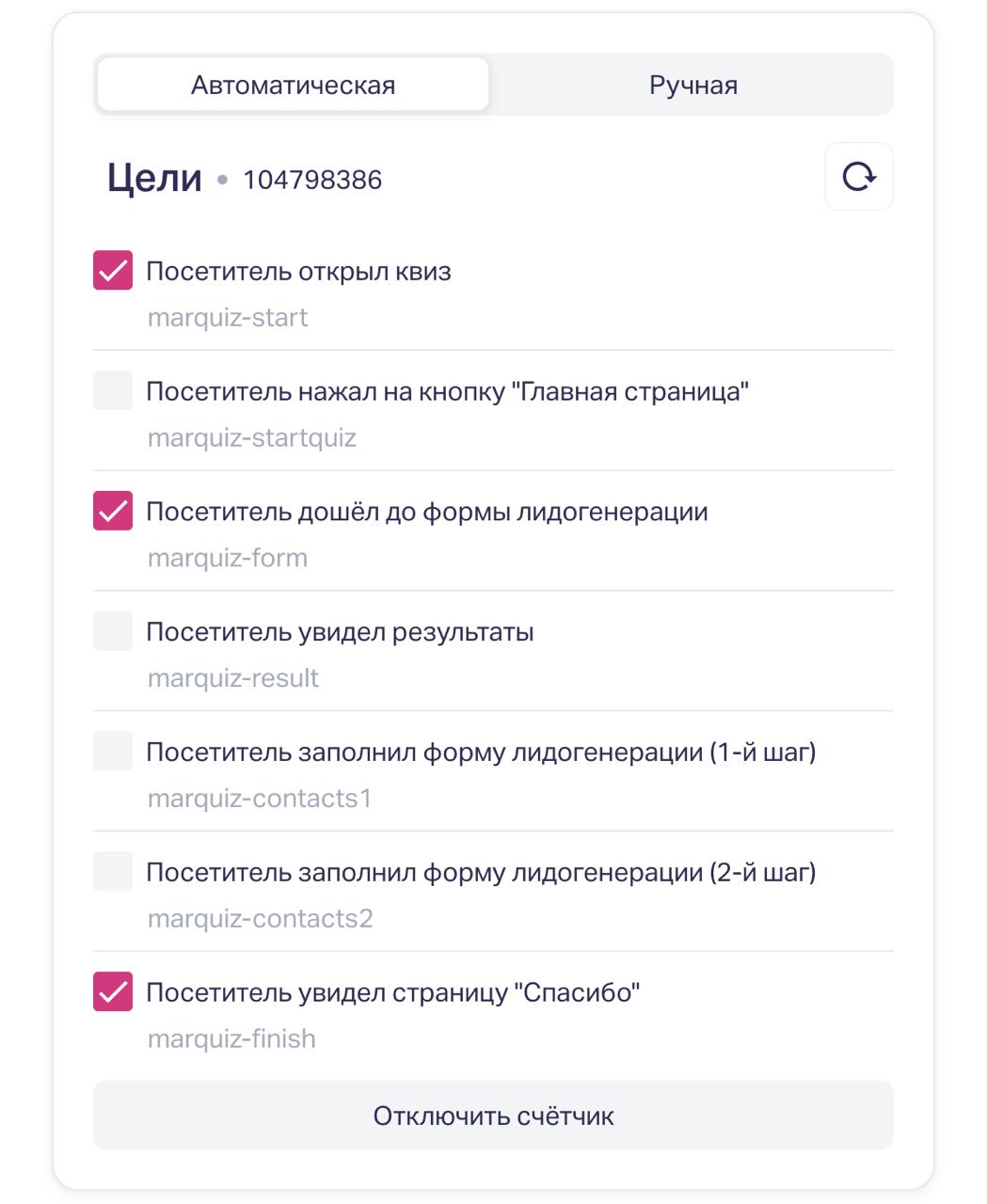Click the marquiz-startquiz goal identifier
This screenshot has width=987, height=1204.
252,438
